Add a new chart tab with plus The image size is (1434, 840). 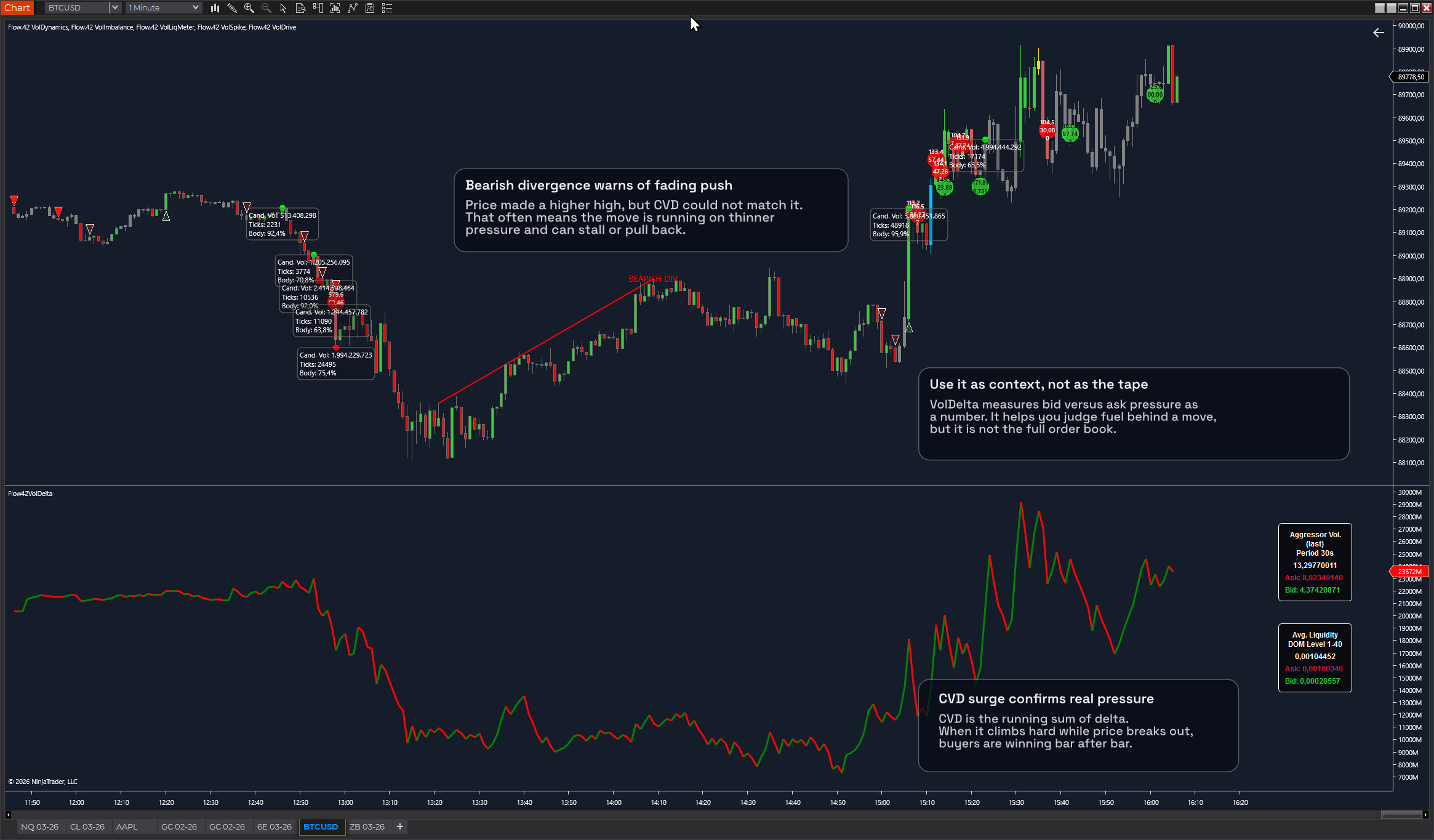point(400,826)
